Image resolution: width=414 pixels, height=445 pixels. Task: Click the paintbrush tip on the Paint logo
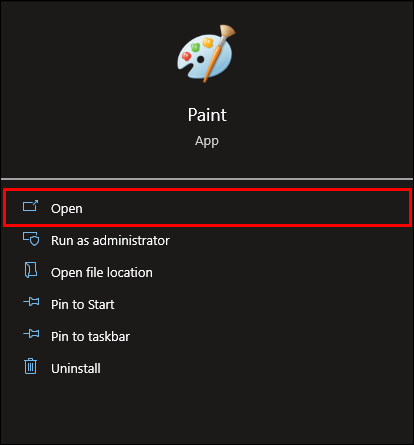[228, 31]
